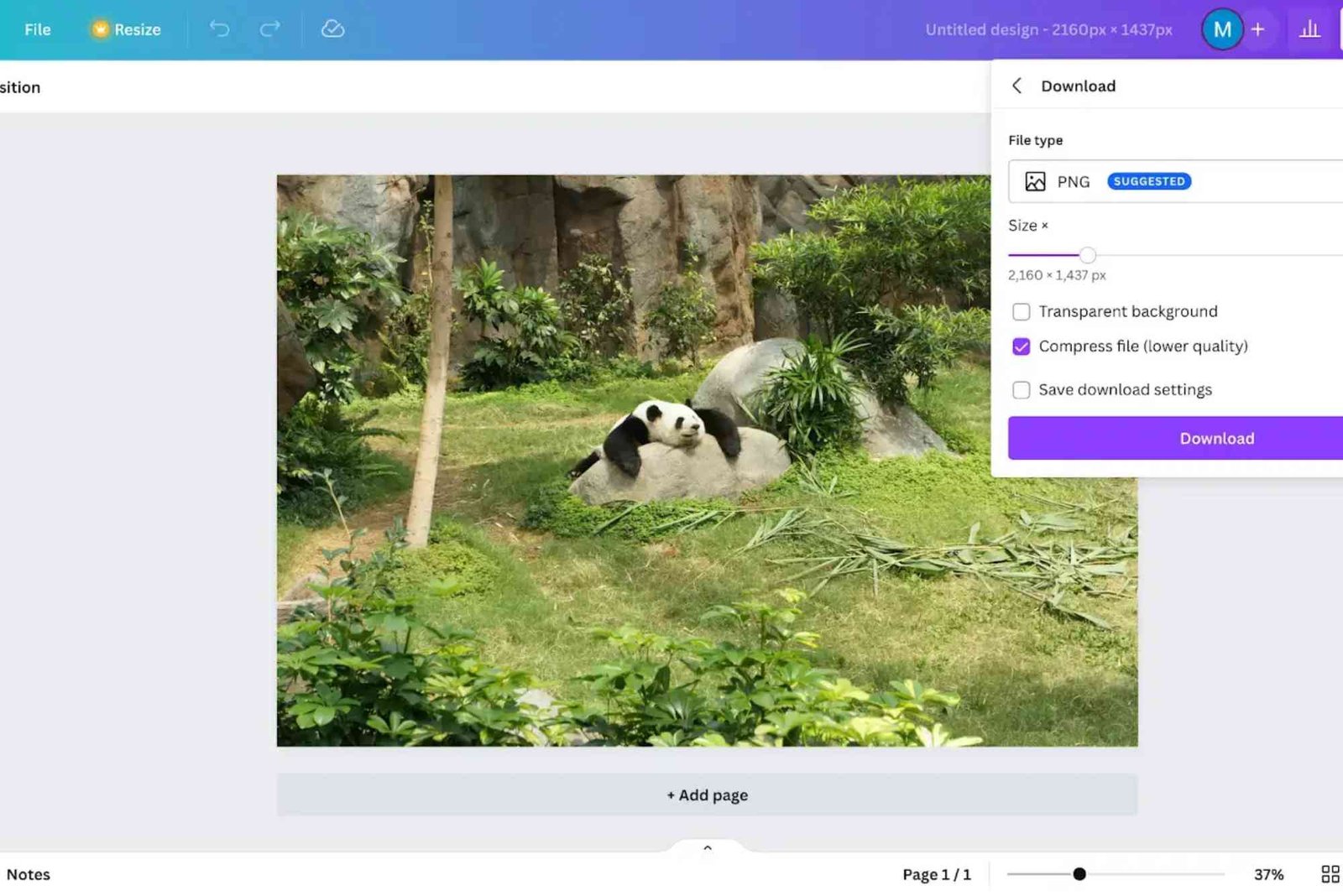Redo the last action

tap(269, 29)
